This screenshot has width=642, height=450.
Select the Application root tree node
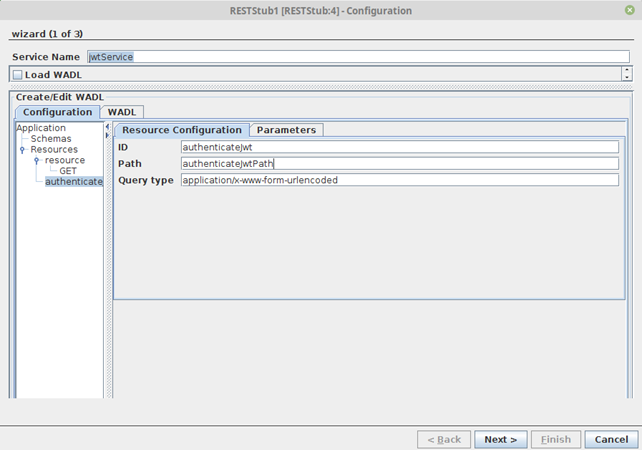pyautogui.click(x=41, y=128)
